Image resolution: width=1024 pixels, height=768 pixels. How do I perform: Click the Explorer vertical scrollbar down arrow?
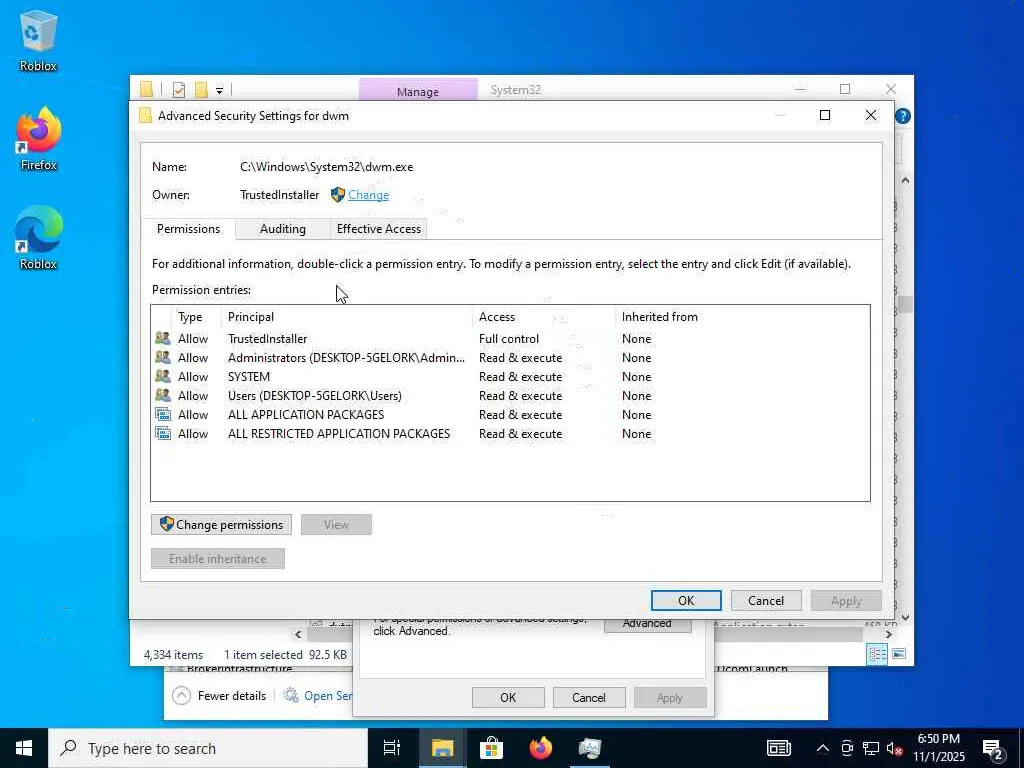click(x=905, y=617)
